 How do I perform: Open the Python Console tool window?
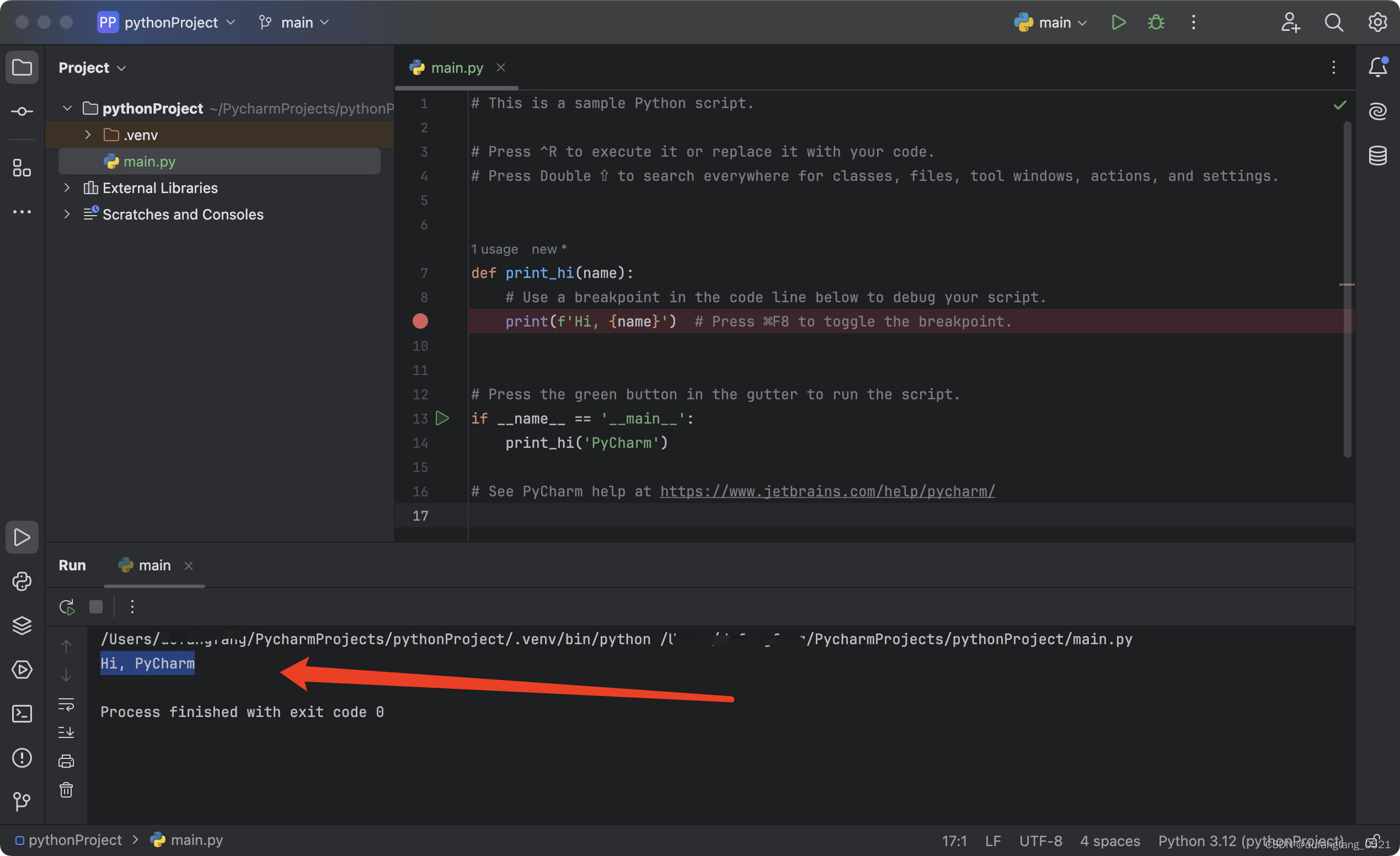coord(22,581)
